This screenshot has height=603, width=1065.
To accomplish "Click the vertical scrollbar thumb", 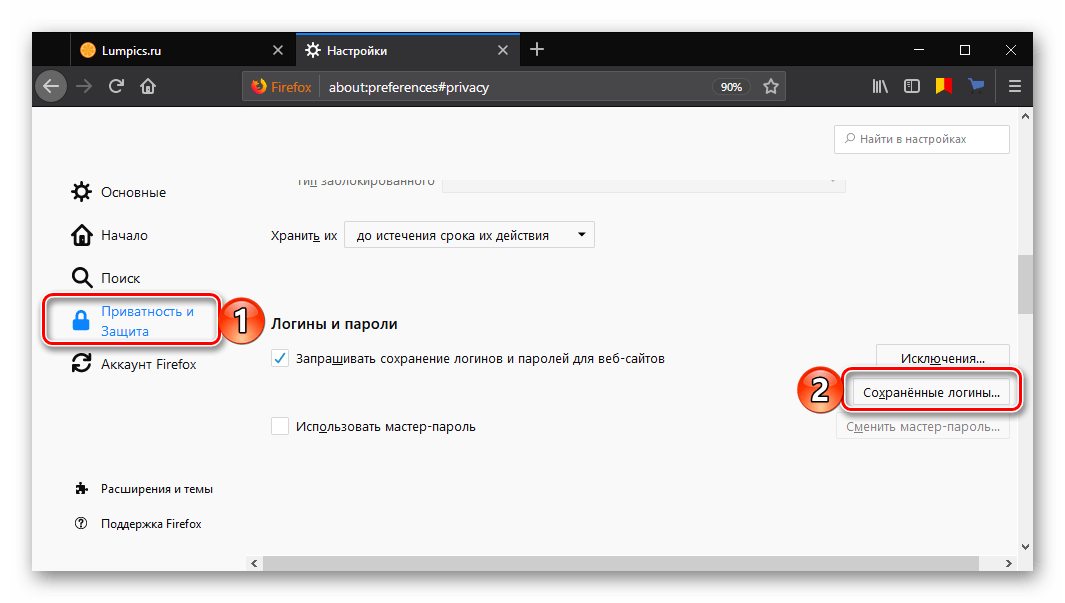I will pyautogui.click(x=1025, y=284).
